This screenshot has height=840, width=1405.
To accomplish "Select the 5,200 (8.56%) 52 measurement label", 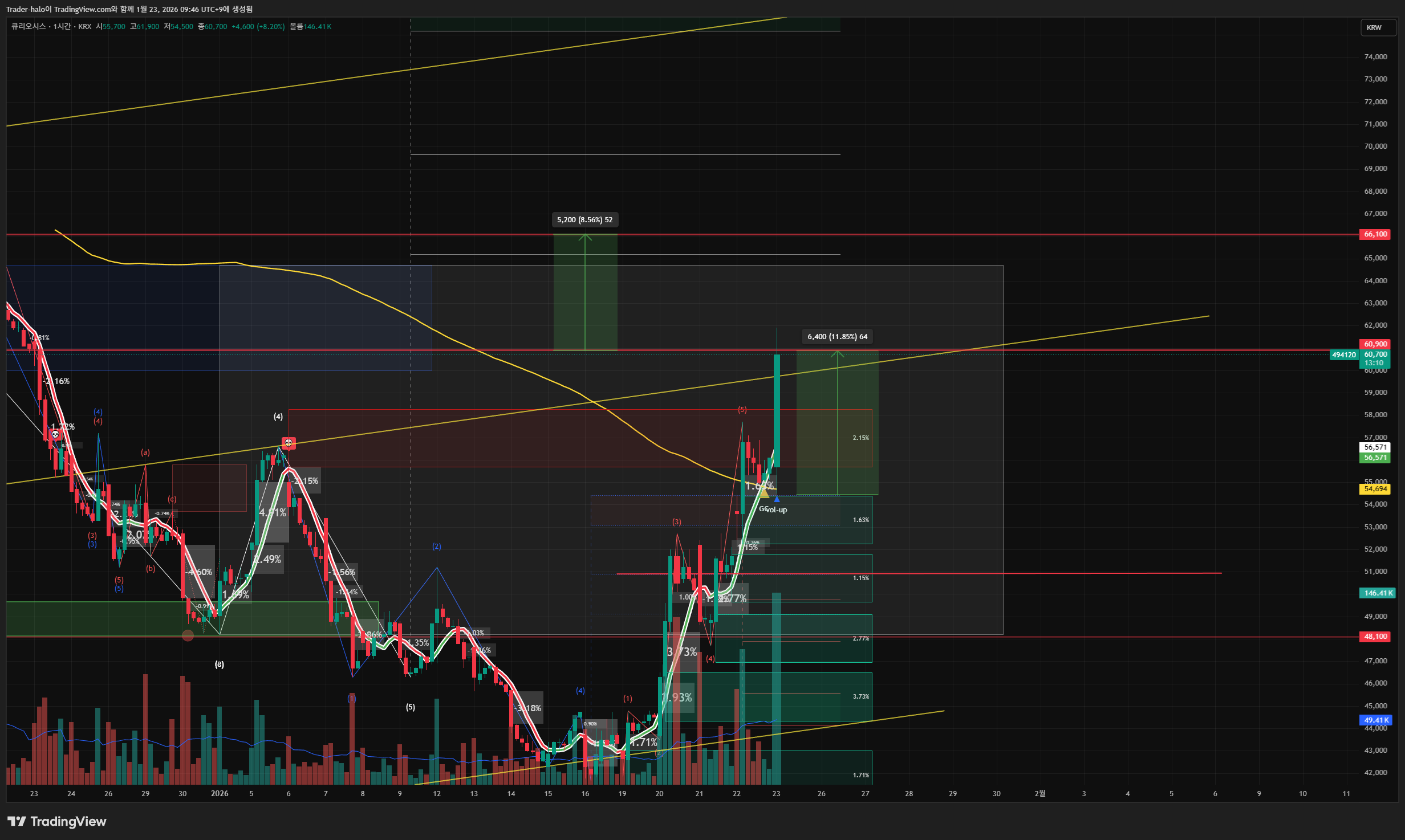I will coord(584,220).
